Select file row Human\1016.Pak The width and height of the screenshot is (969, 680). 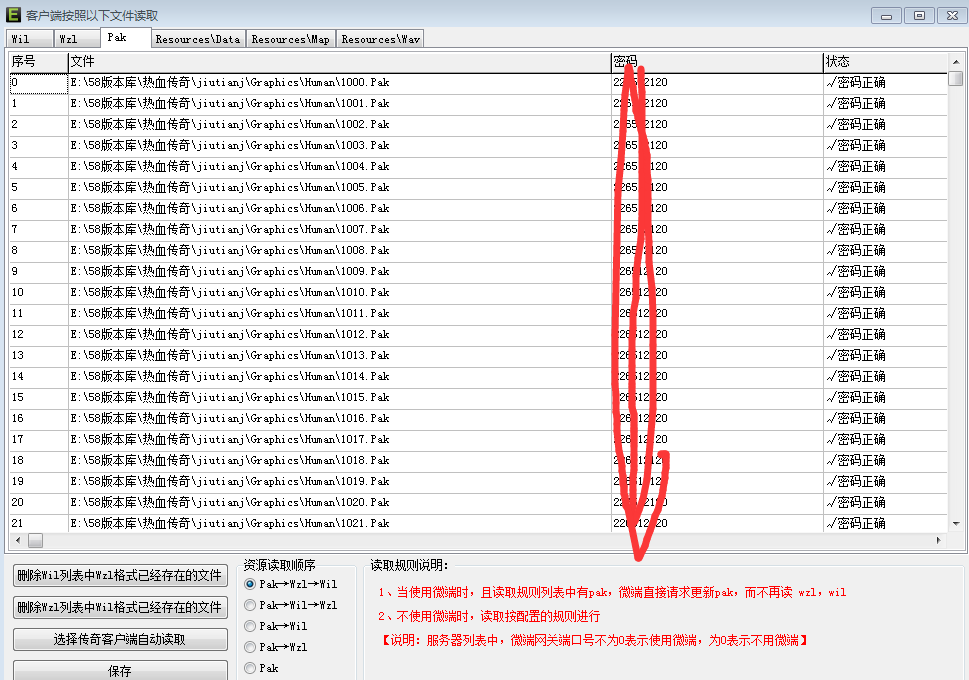click(x=478, y=419)
